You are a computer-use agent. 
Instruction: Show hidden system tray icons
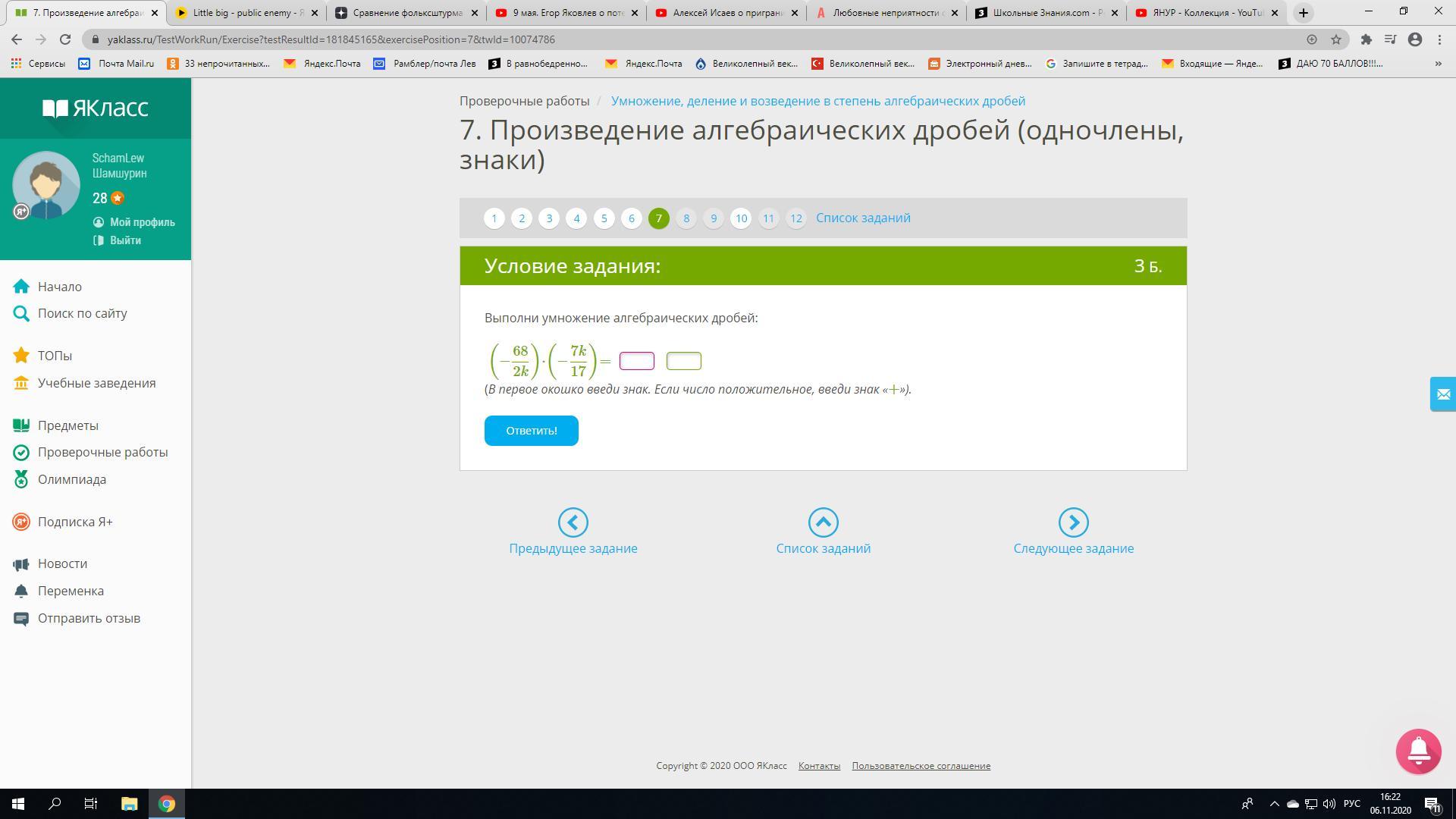pos(1274,804)
